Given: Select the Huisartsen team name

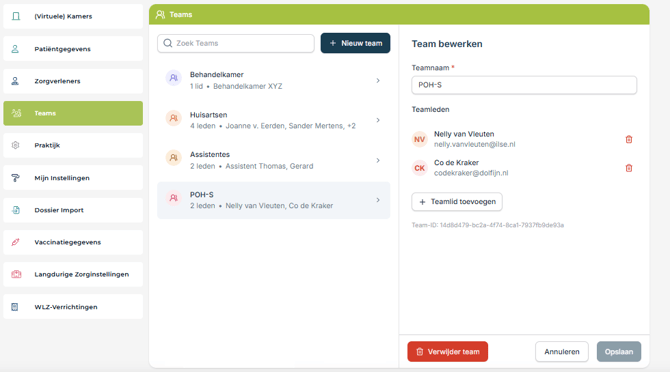Looking at the screenshot, I should [209, 115].
